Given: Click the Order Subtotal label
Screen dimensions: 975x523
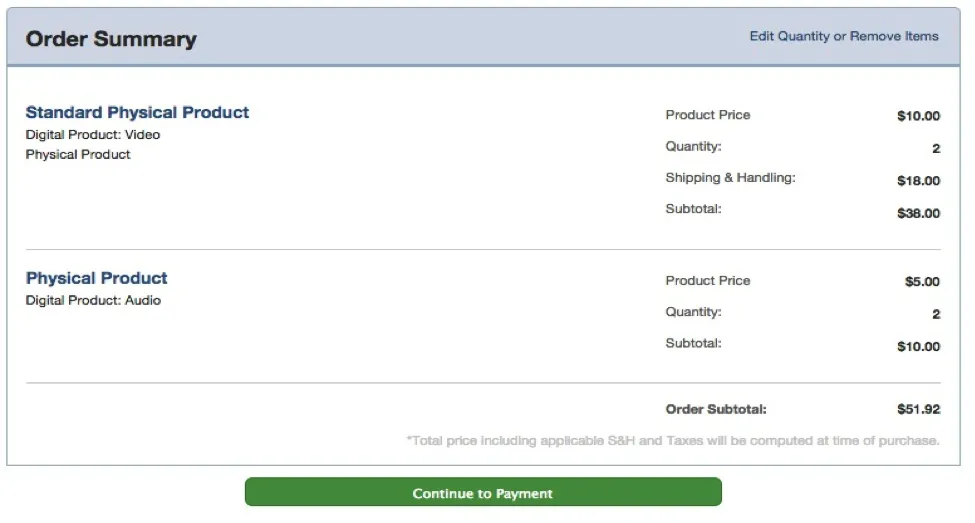Looking at the screenshot, I should pyautogui.click(x=716, y=409).
